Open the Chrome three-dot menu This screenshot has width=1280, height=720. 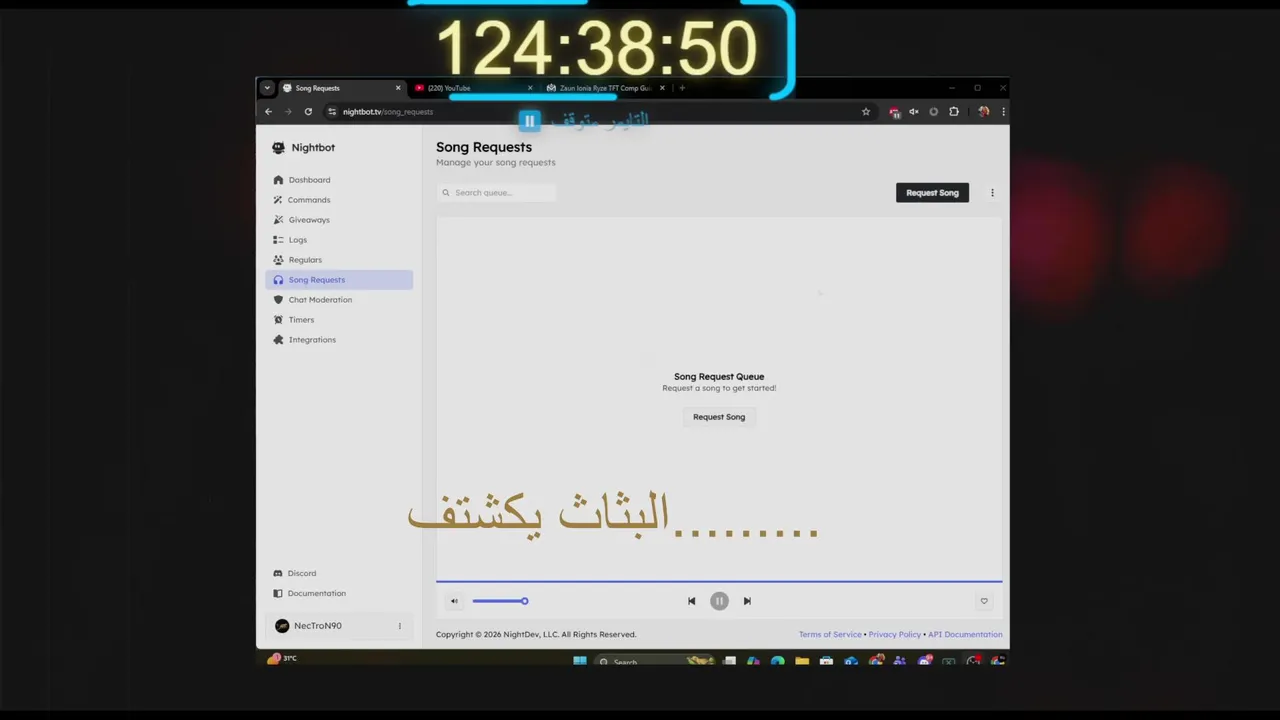(1003, 112)
